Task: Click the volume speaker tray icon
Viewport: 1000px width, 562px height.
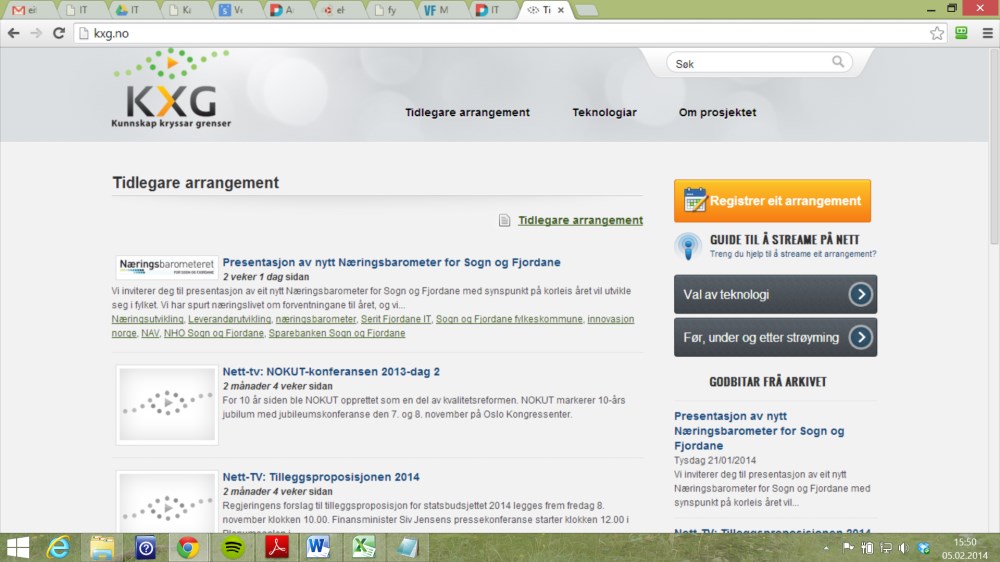Action: click(x=904, y=548)
